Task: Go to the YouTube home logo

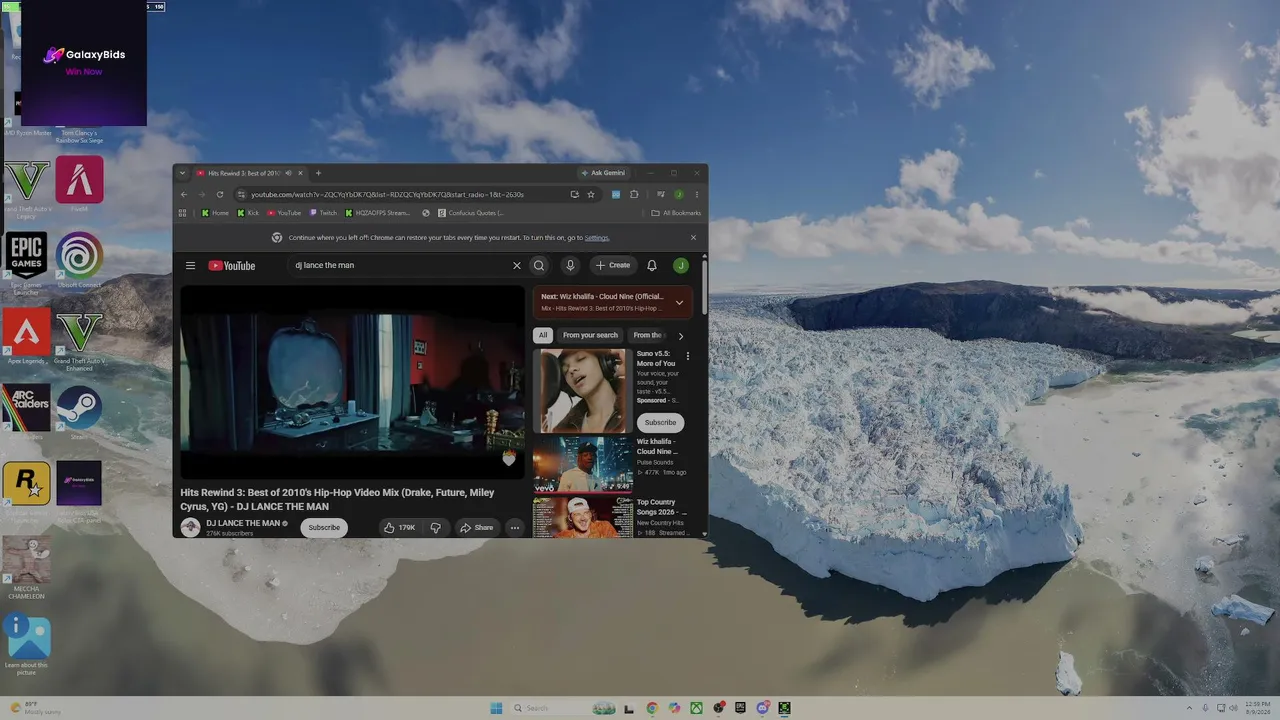Action: (232, 265)
